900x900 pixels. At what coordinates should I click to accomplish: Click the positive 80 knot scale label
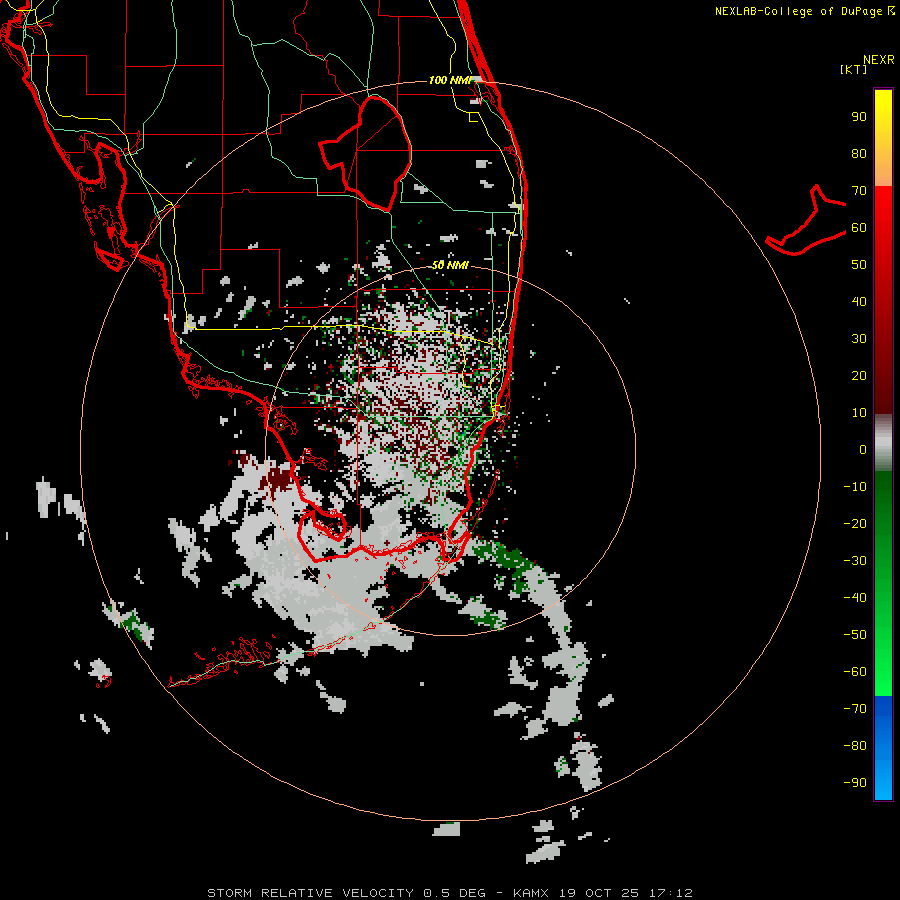[x=859, y=154]
